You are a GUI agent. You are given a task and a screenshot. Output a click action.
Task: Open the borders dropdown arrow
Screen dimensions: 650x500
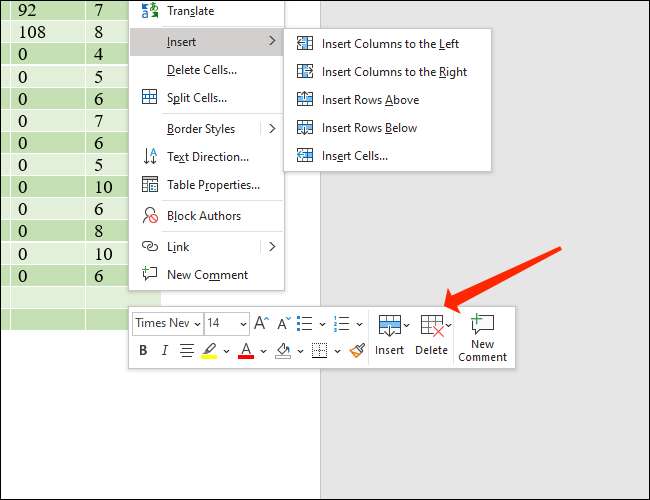click(338, 351)
